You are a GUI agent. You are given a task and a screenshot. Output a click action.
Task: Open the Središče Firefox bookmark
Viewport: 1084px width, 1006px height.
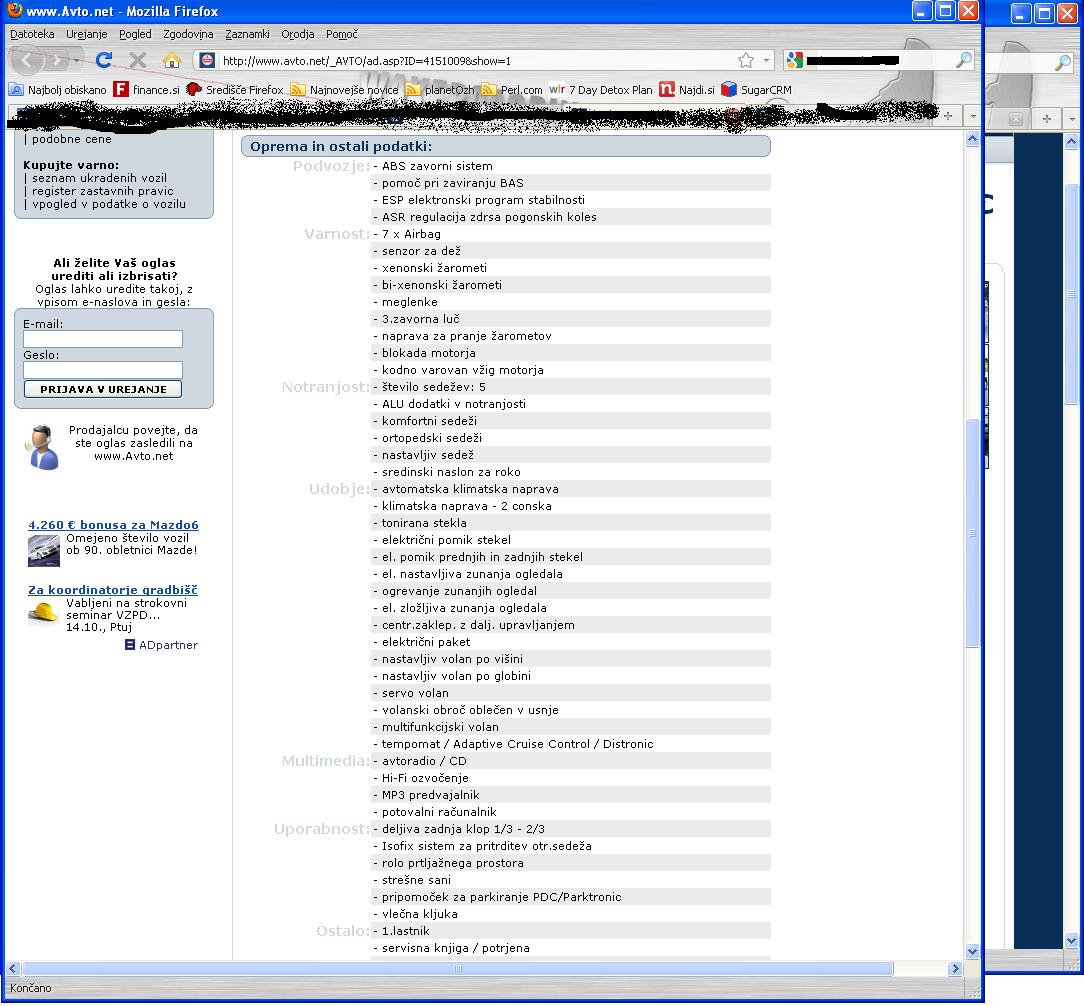click(235, 90)
